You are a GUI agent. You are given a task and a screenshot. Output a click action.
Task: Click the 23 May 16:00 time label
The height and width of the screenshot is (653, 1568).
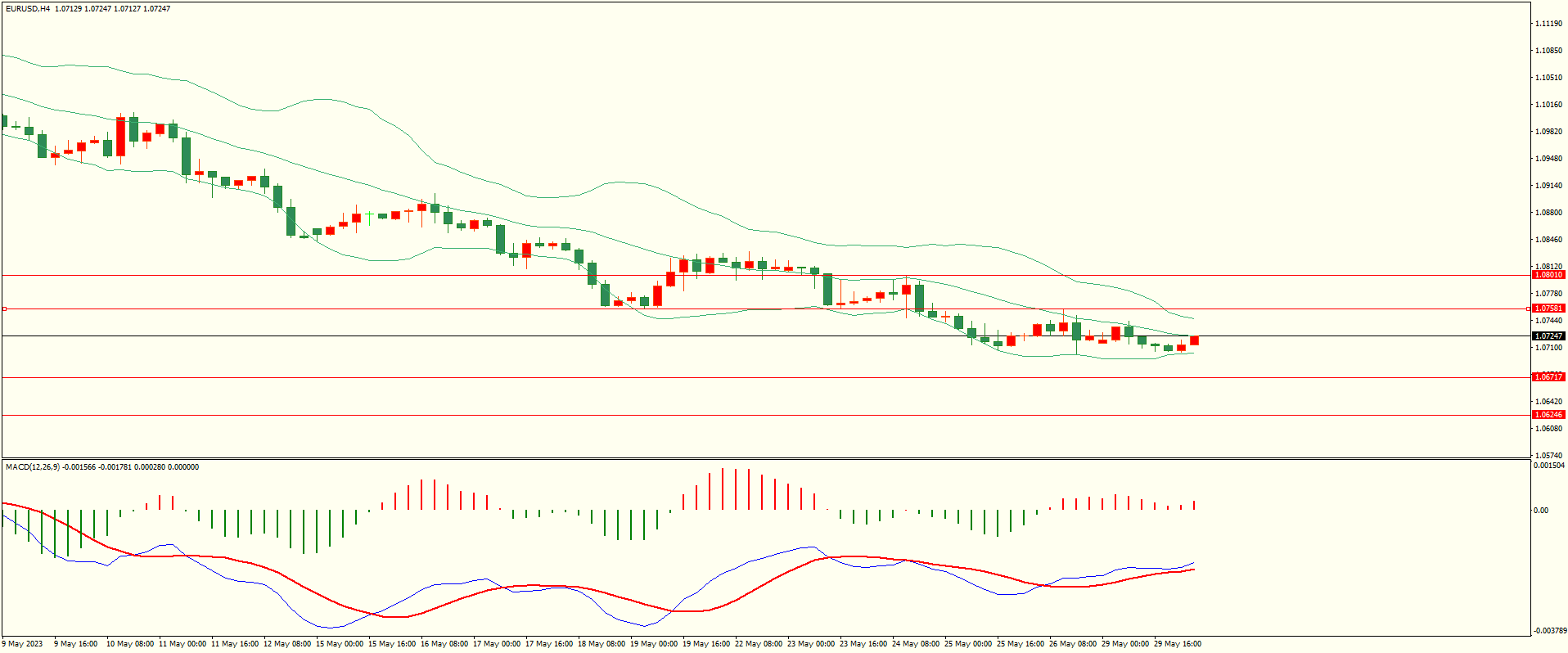863,644
